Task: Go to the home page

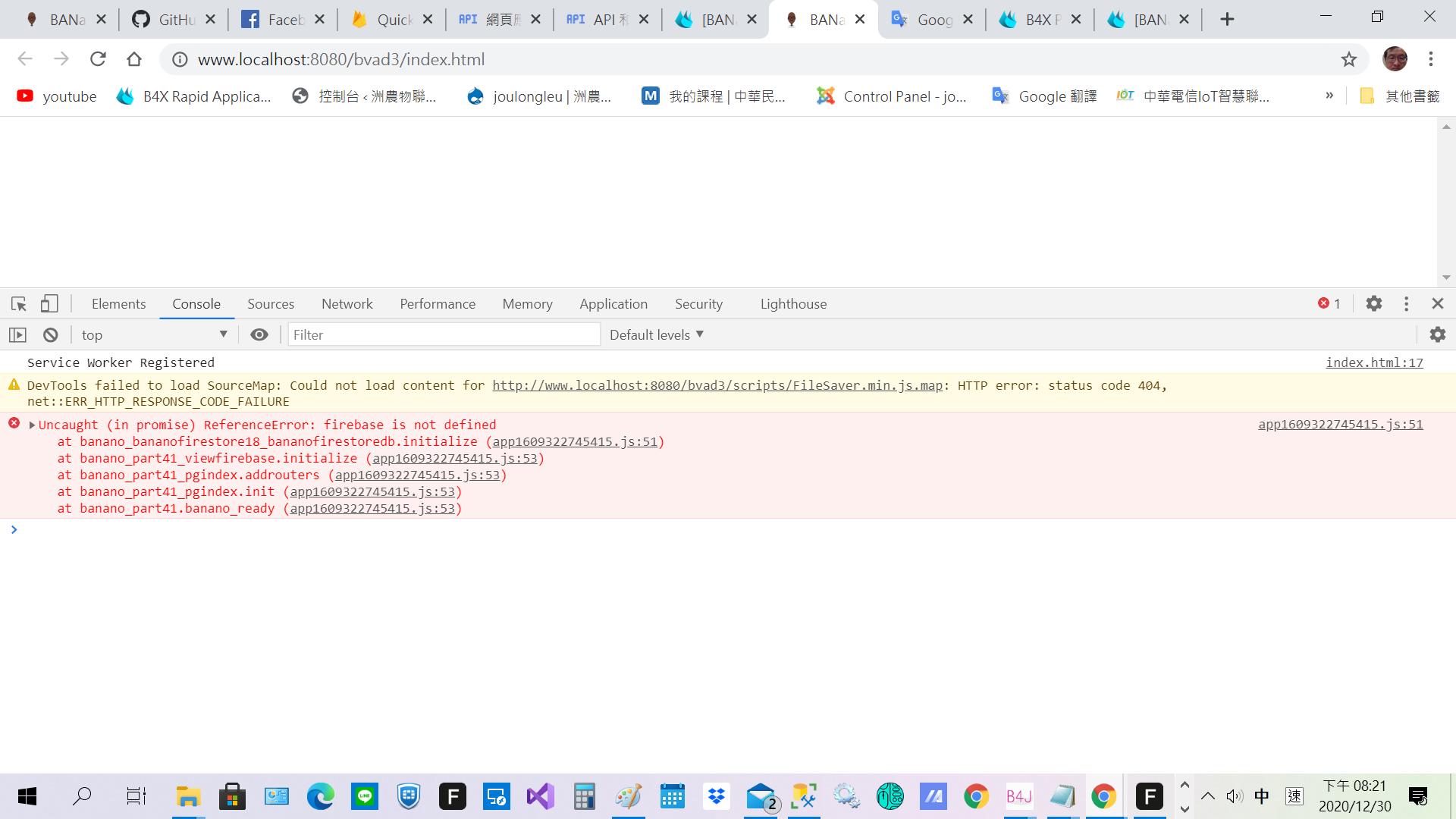Action: (134, 59)
